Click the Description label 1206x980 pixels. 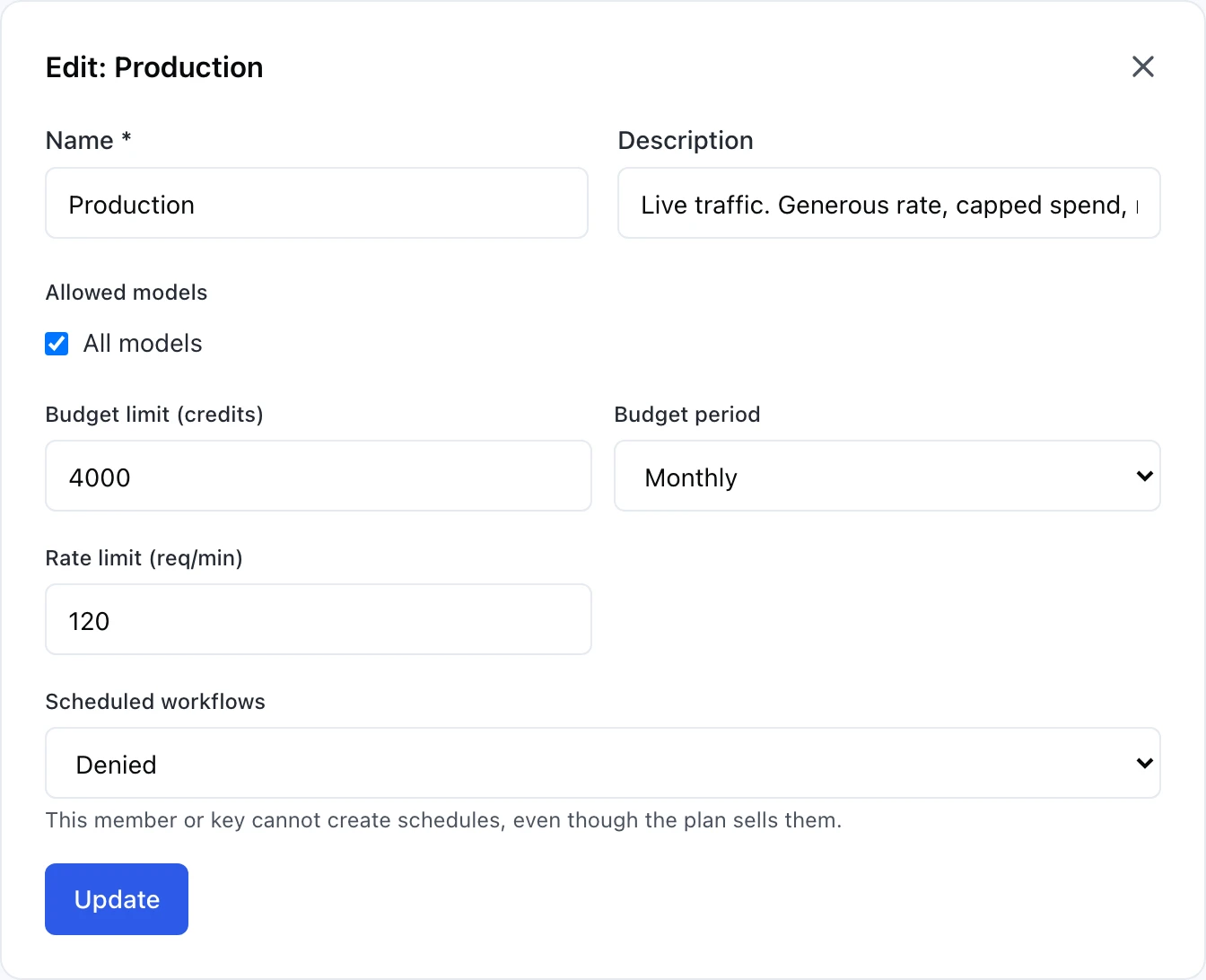click(686, 141)
